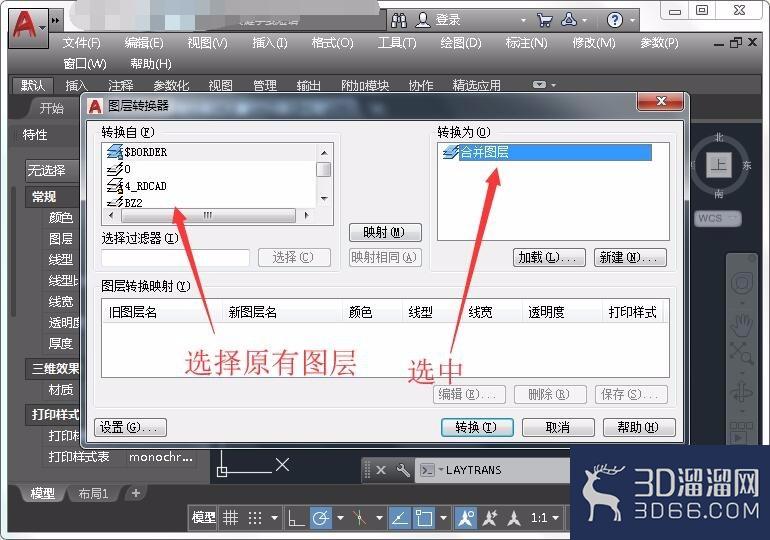
Task: Open the 文件(F) menu
Action: [82, 43]
